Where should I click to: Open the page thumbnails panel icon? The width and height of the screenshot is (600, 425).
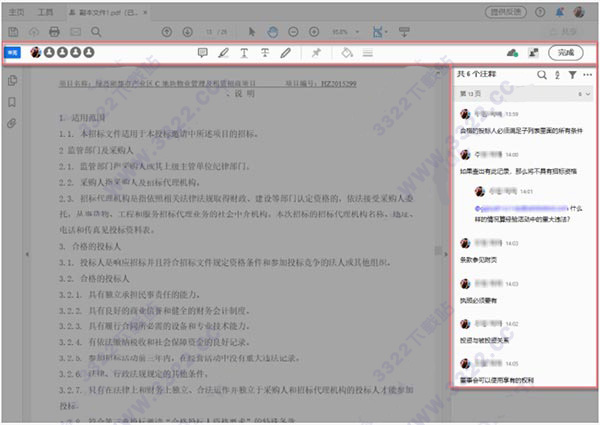tap(12, 80)
